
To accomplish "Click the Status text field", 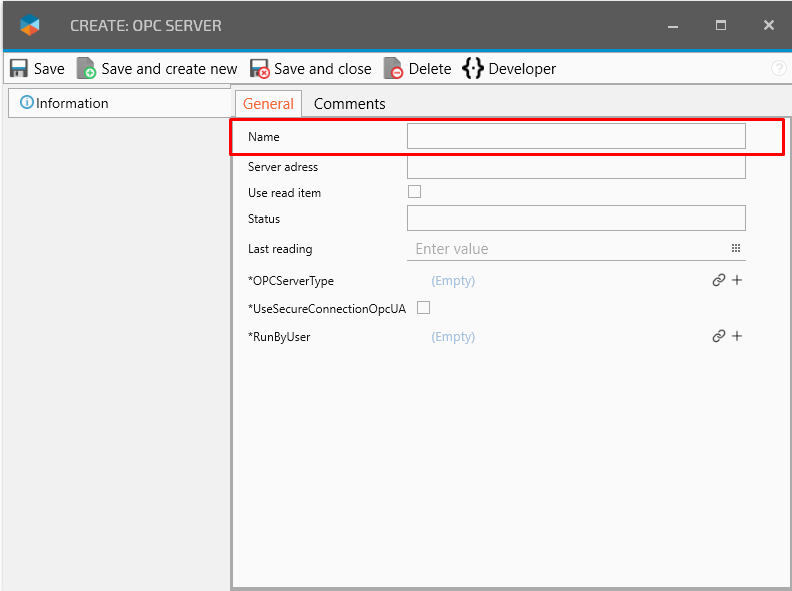I will [x=575, y=218].
